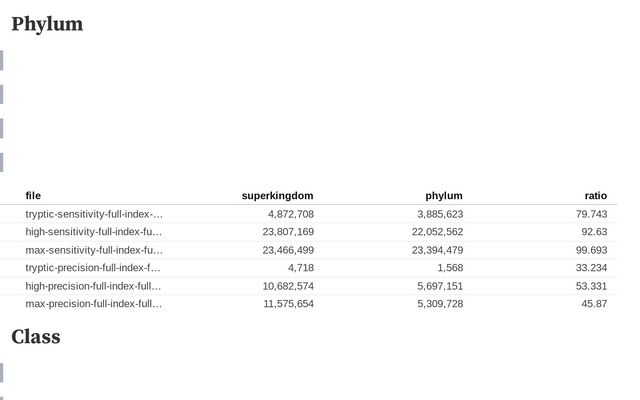Choose the high-precision-full-index file name cell
640x400 pixels.
click(x=94, y=286)
